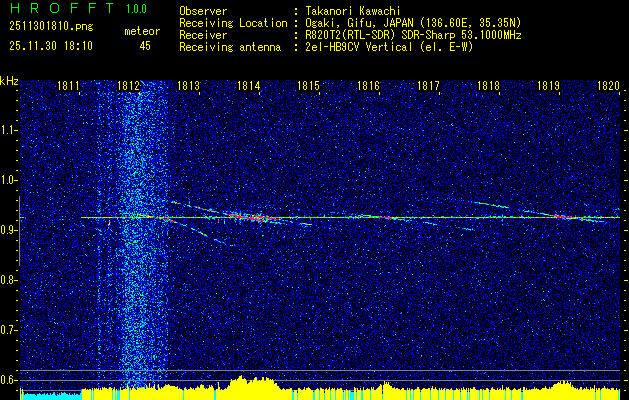This screenshot has height=400, width=629.
Task: Click the 1813 time marker
Action: 189,85
